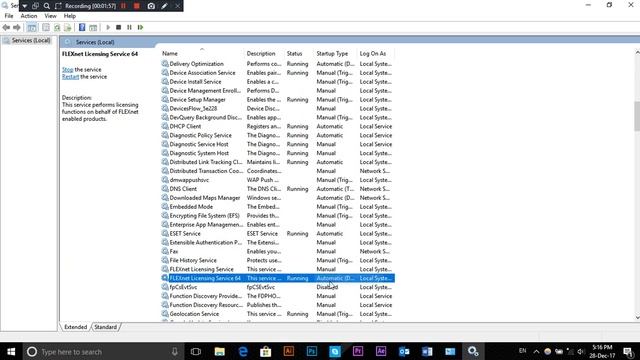
Task: Select Services (Local) in the console tree
Action: tap(31, 40)
